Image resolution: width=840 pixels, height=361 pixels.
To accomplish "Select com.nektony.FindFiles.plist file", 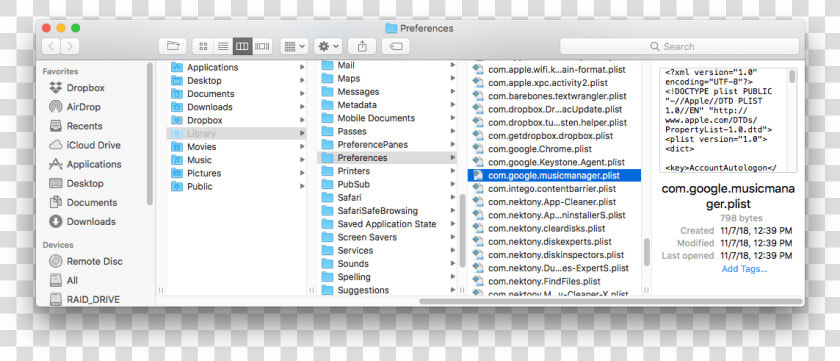I will tap(554, 281).
